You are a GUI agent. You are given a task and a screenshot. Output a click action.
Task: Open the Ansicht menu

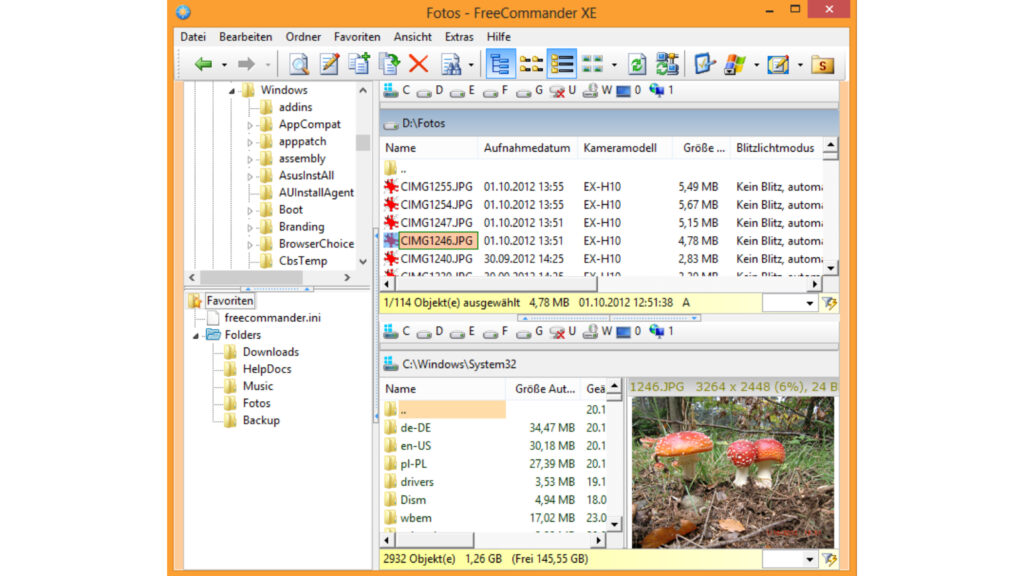pos(412,37)
